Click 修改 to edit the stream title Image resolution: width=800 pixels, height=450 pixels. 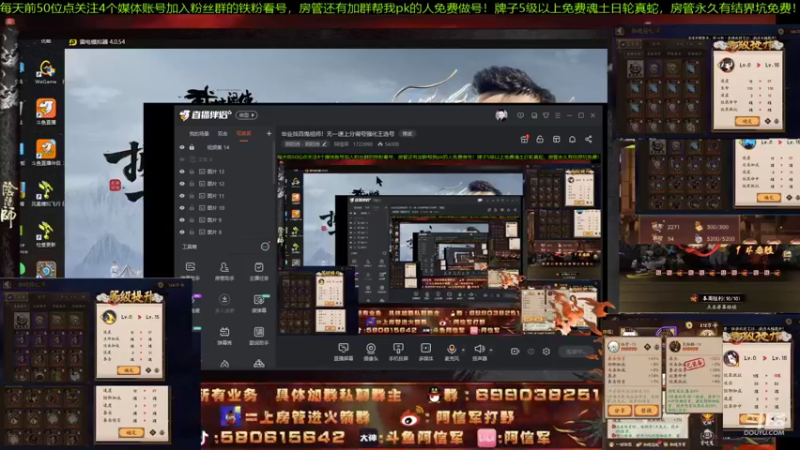[x=408, y=134]
